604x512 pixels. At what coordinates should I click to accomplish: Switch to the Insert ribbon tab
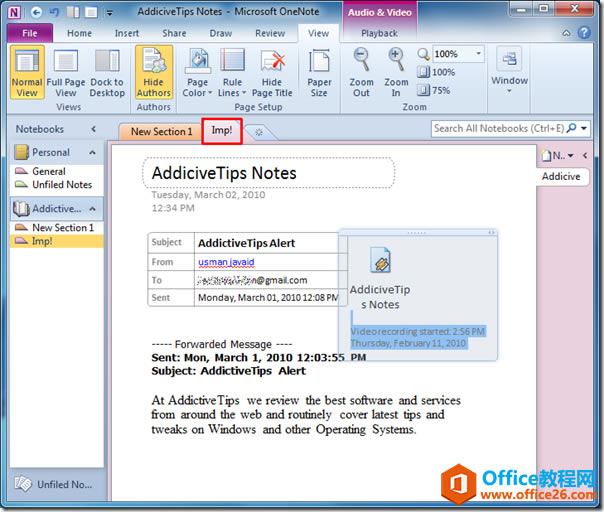127,34
